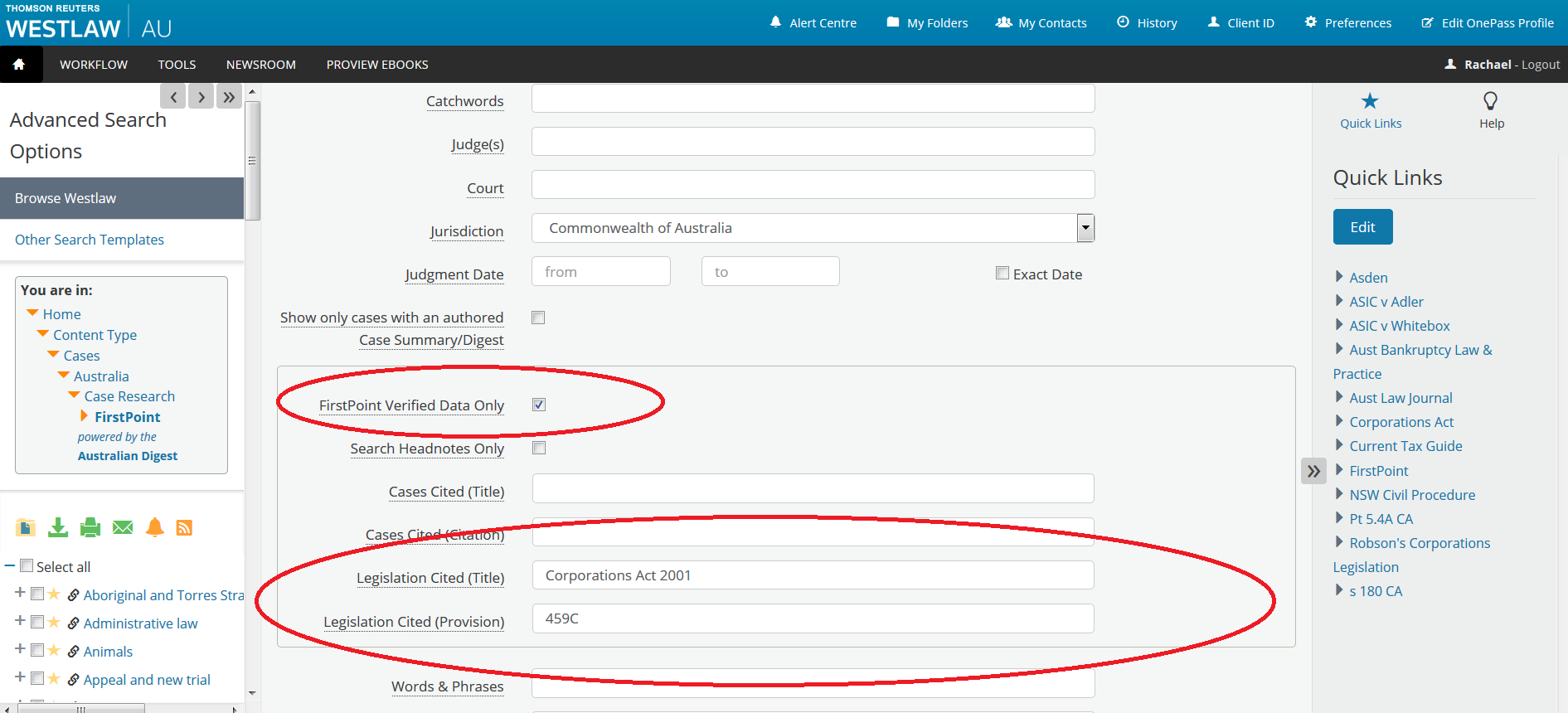This screenshot has height=713, width=1568.
Task: Star the Administrative law topic
Action: point(54,622)
